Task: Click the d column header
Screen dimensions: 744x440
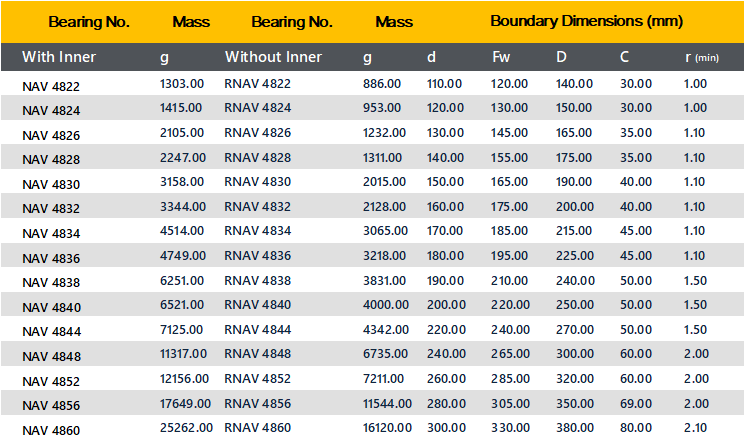Action: click(431, 57)
